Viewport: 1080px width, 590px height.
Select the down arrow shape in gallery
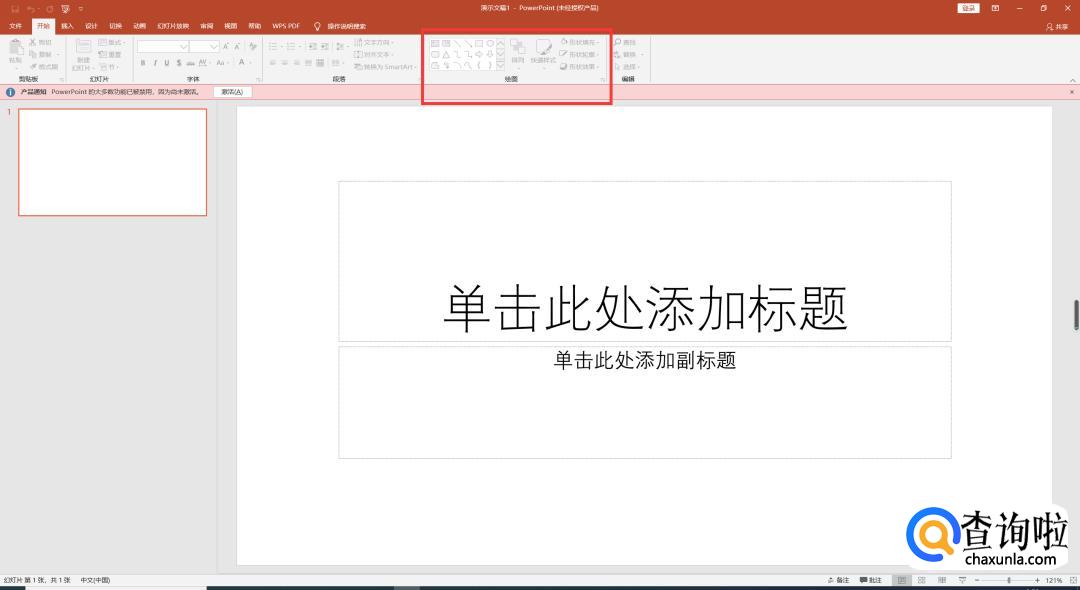pyautogui.click(x=490, y=54)
